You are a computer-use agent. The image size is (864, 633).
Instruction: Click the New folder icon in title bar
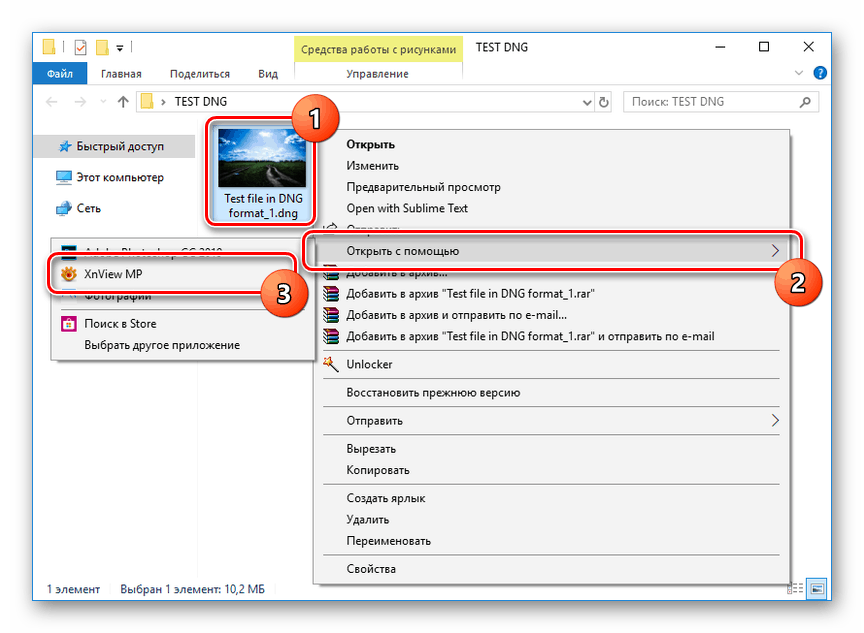(x=102, y=47)
